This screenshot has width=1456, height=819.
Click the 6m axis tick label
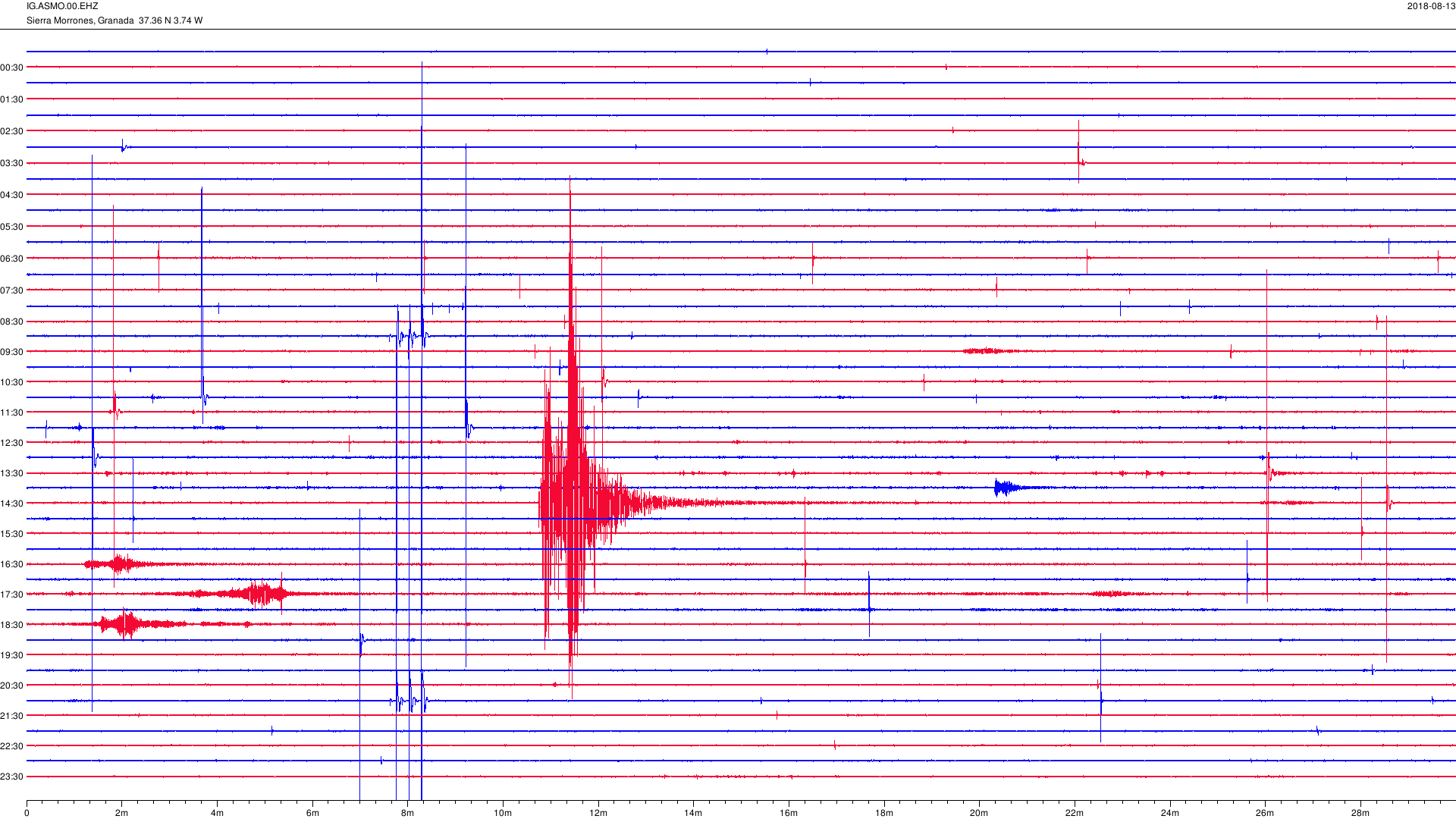click(x=312, y=813)
